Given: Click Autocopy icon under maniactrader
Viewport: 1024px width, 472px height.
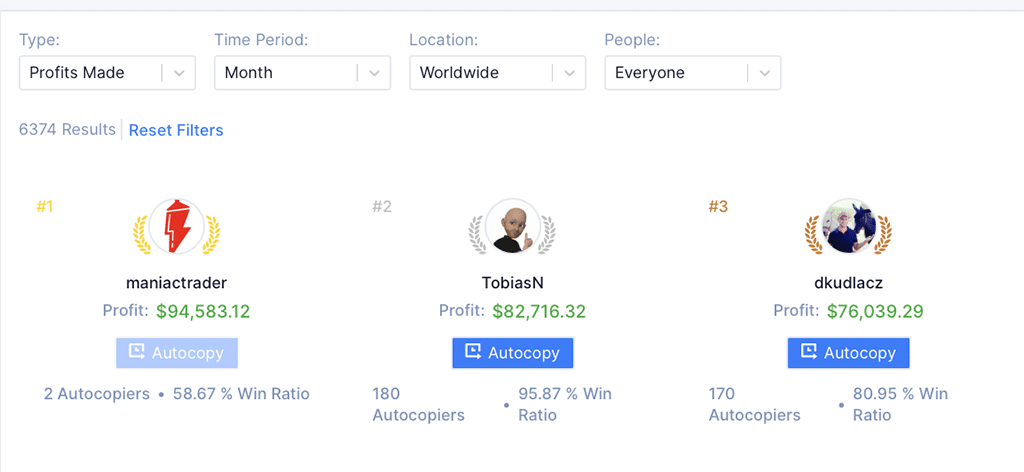Looking at the screenshot, I should [x=136, y=352].
